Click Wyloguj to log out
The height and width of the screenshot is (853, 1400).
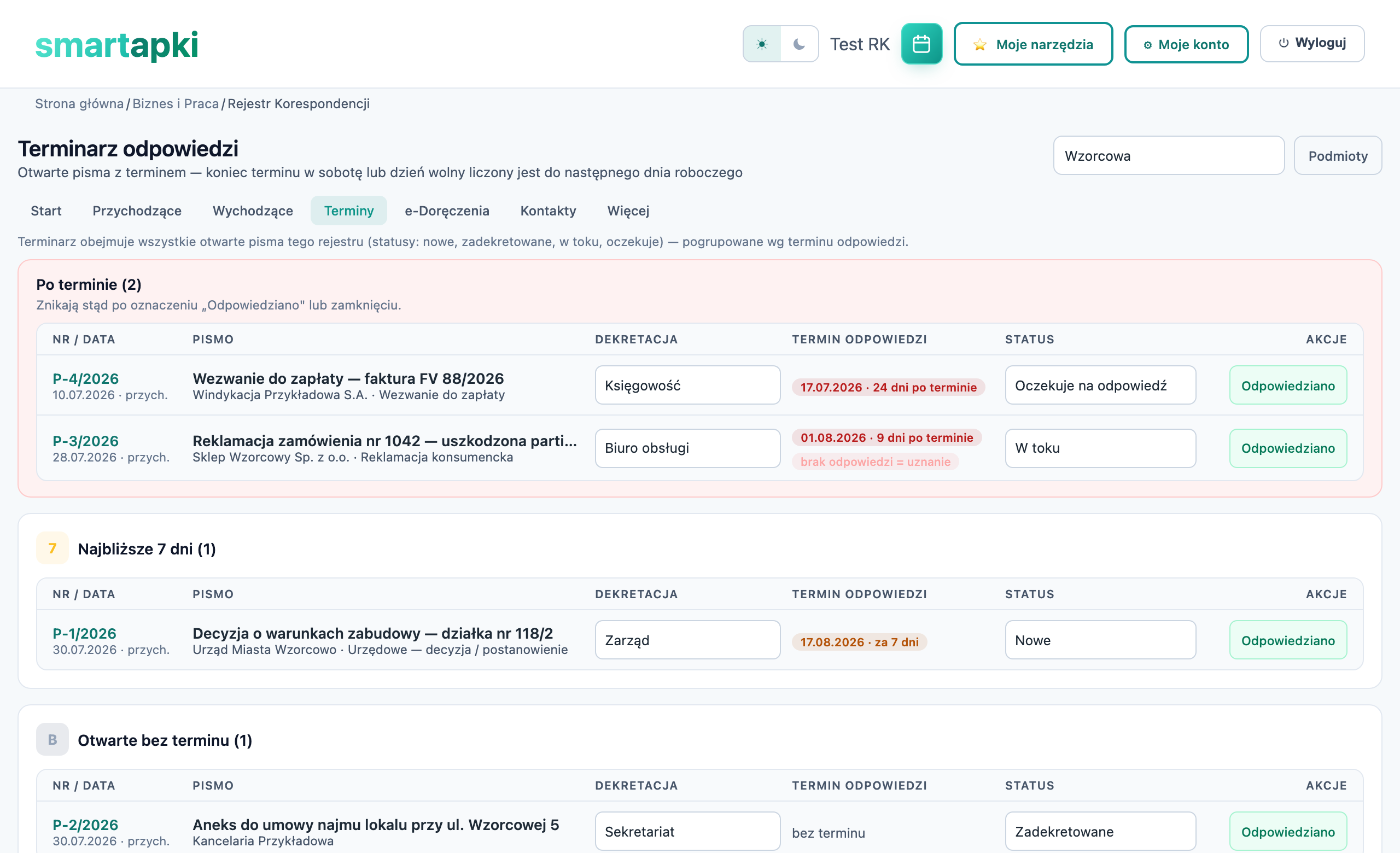point(1311,43)
